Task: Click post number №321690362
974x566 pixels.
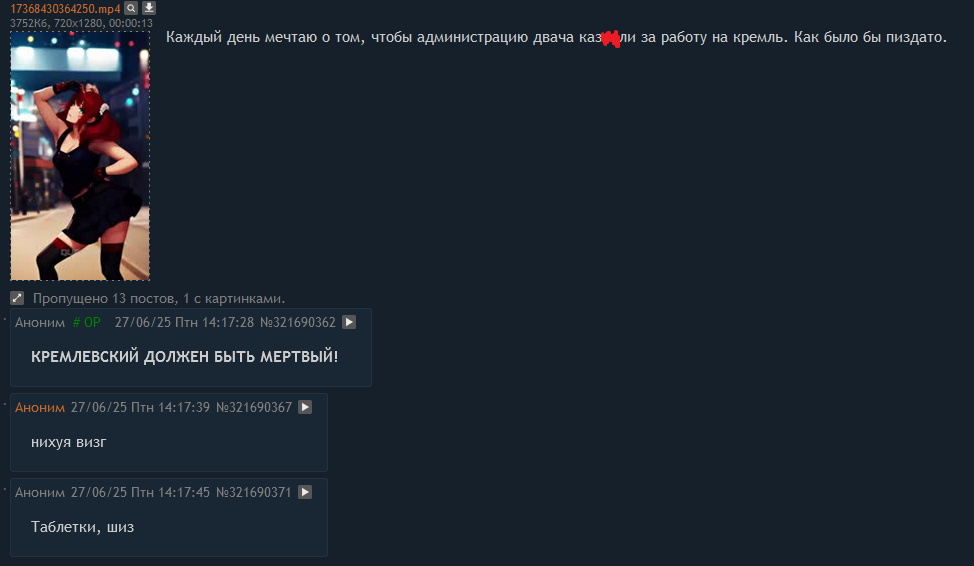Action: pyautogui.click(x=298, y=322)
